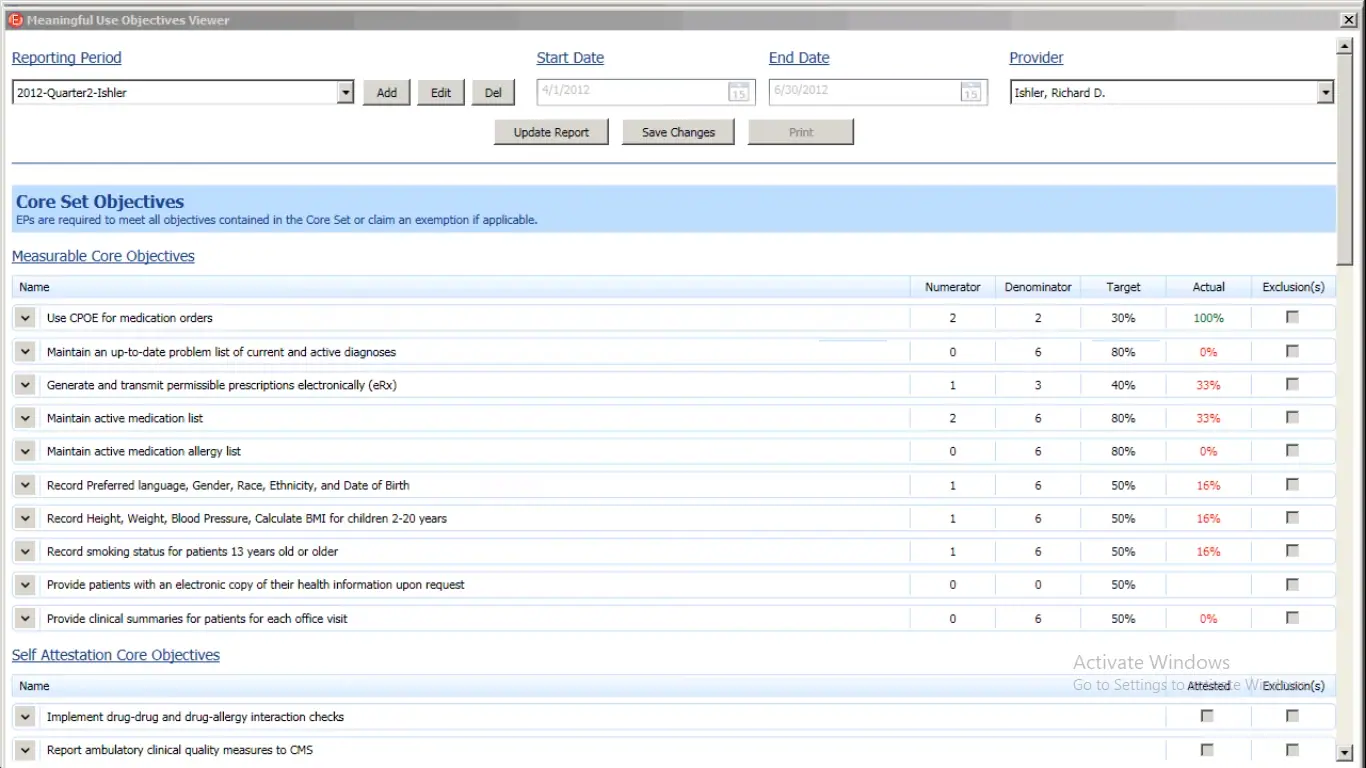Viewport: 1366px width, 768px height.
Task: Edit the selected reporting period
Action: (440, 92)
